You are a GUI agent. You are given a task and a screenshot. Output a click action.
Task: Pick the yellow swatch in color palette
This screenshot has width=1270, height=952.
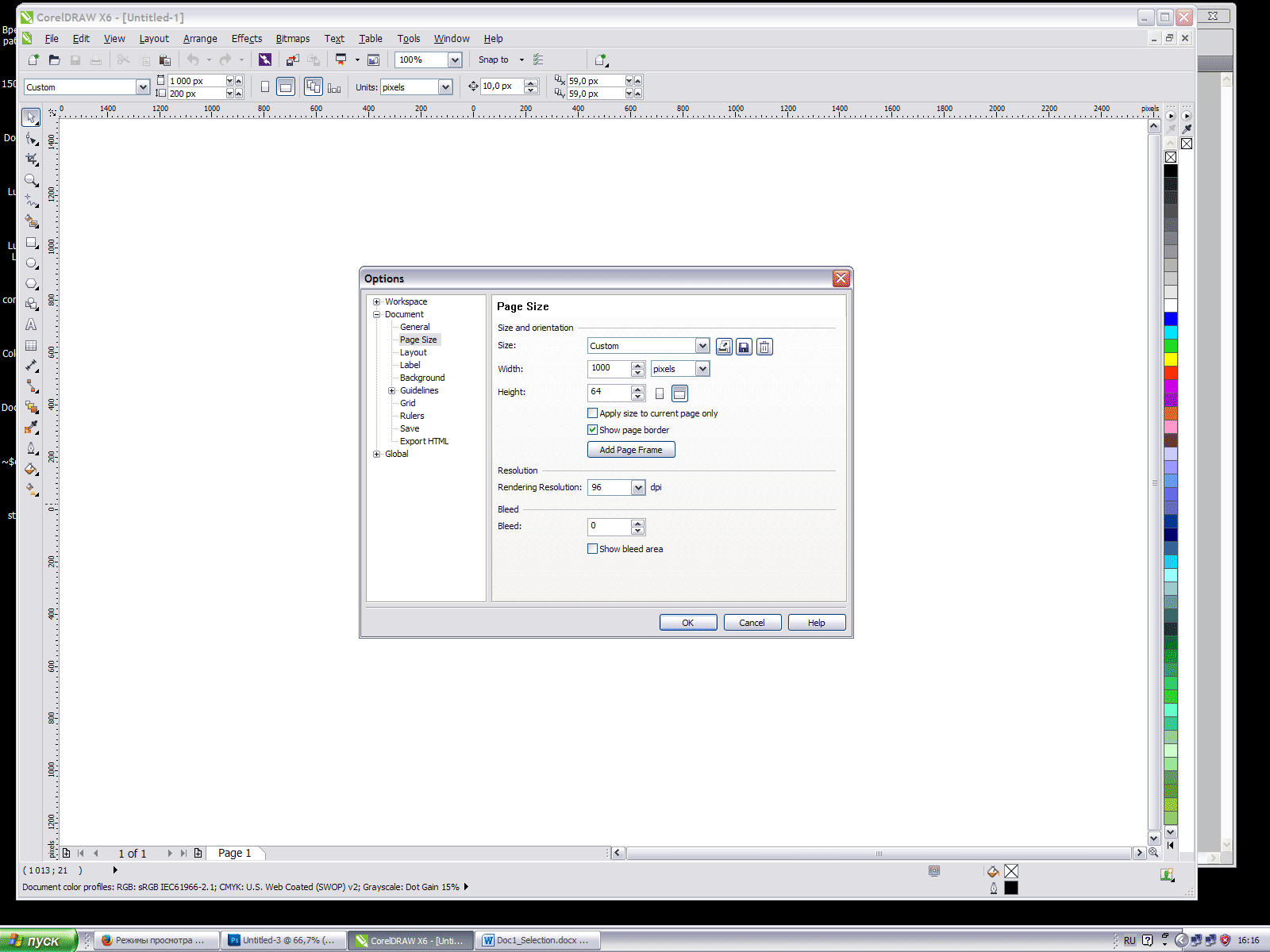pyautogui.click(x=1171, y=359)
